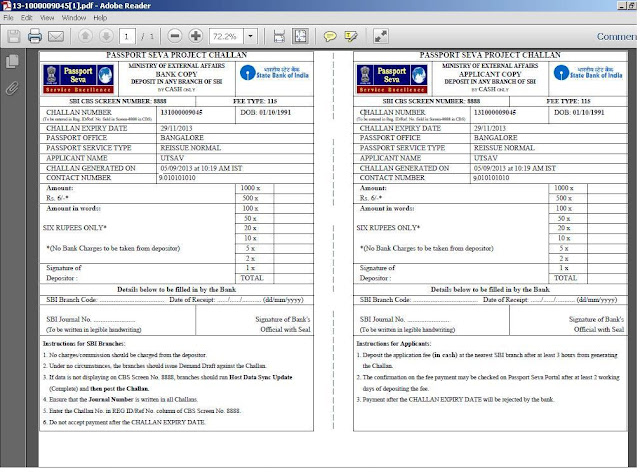The image size is (640, 472).
Task: Click the zoom percentage field showing 72.2%
Action: click(226, 36)
